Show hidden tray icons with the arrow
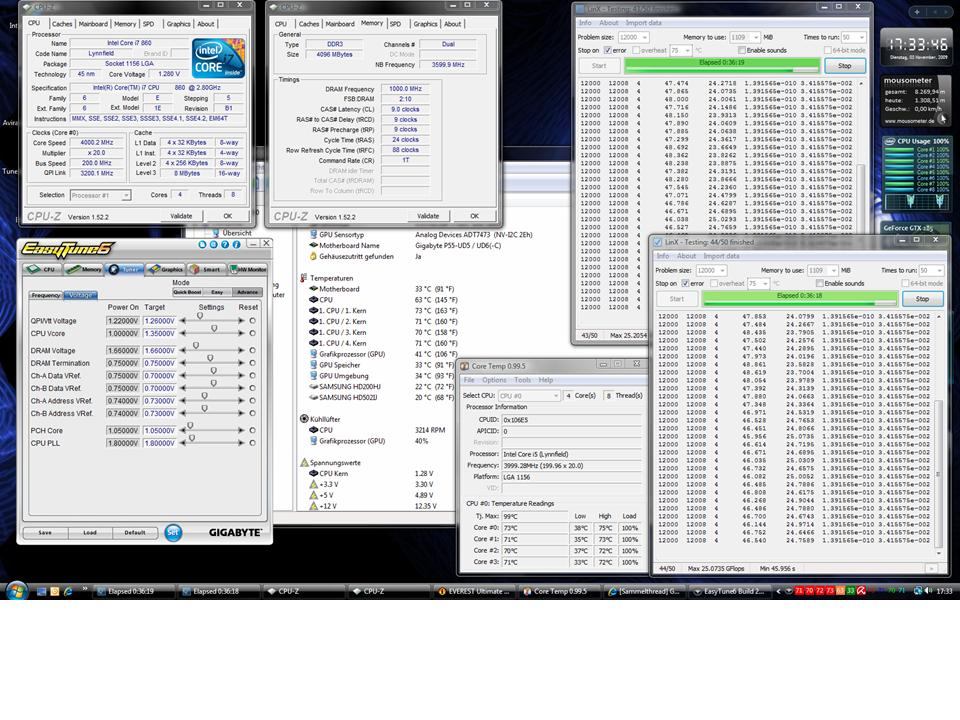The width and height of the screenshot is (960, 720). [x=778, y=591]
